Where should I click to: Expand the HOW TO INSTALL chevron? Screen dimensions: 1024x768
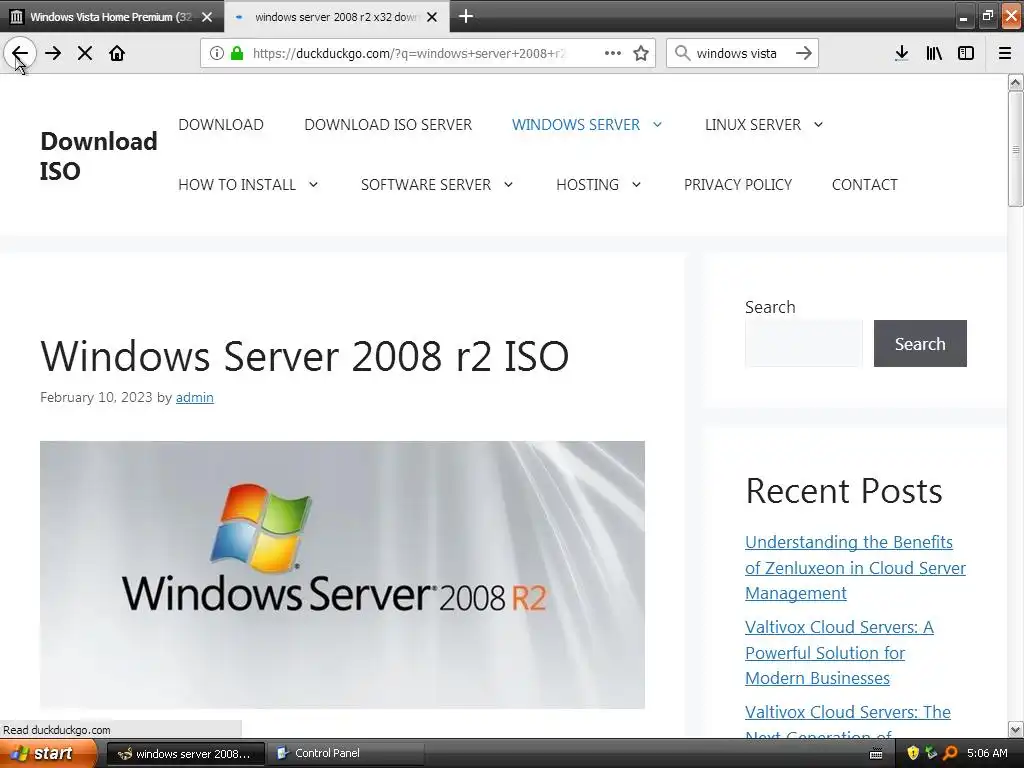[x=313, y=185]
